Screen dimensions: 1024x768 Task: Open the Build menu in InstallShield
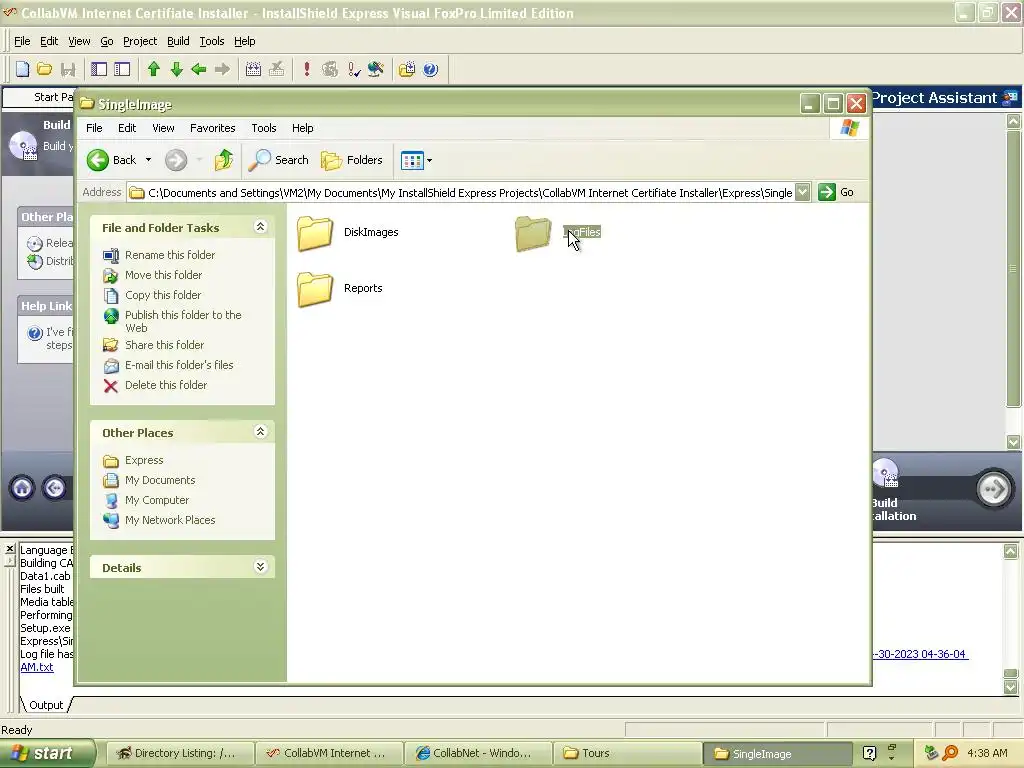coord(178,41)
